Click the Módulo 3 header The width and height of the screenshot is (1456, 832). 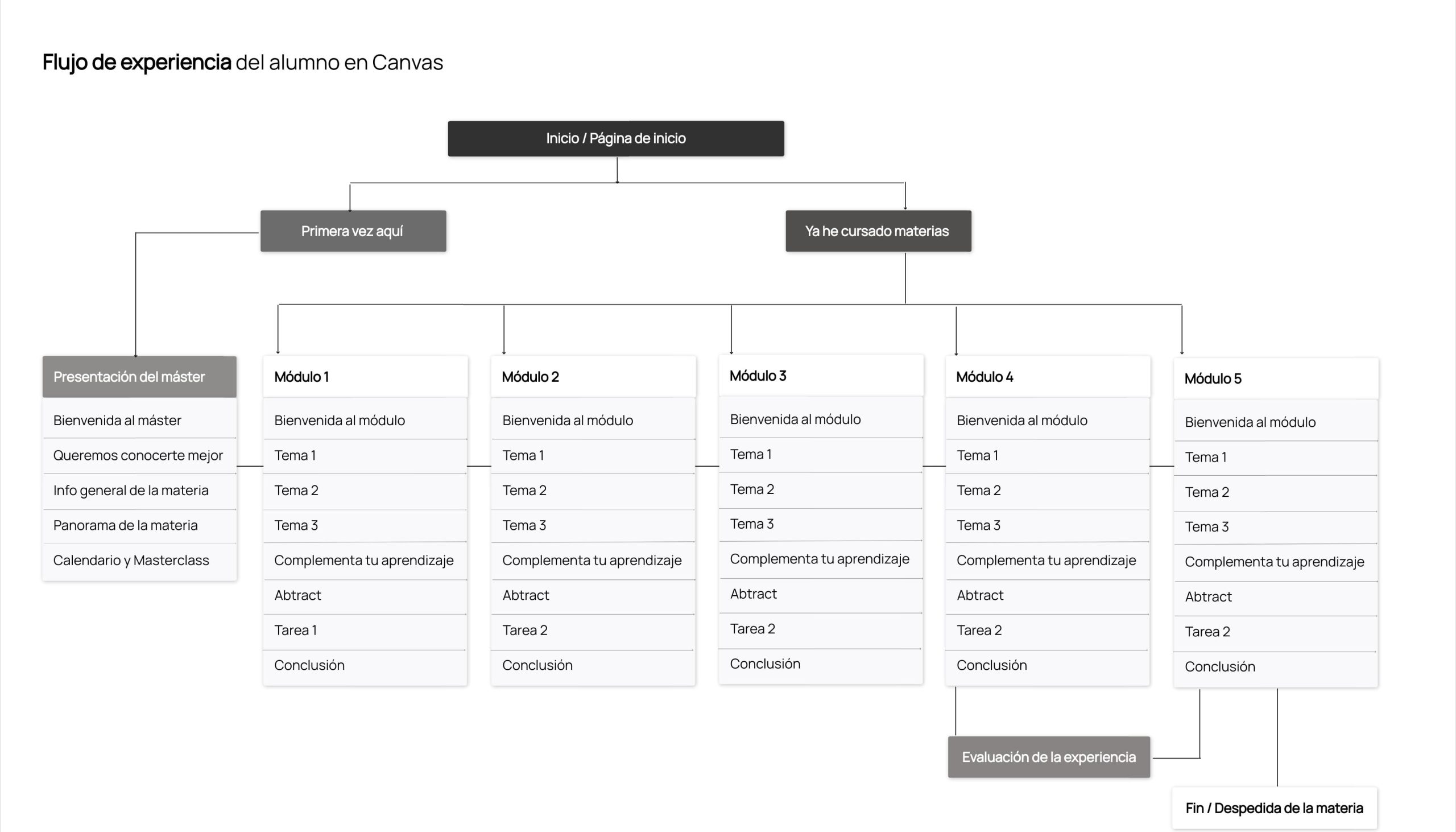click(x=821, y=376)
